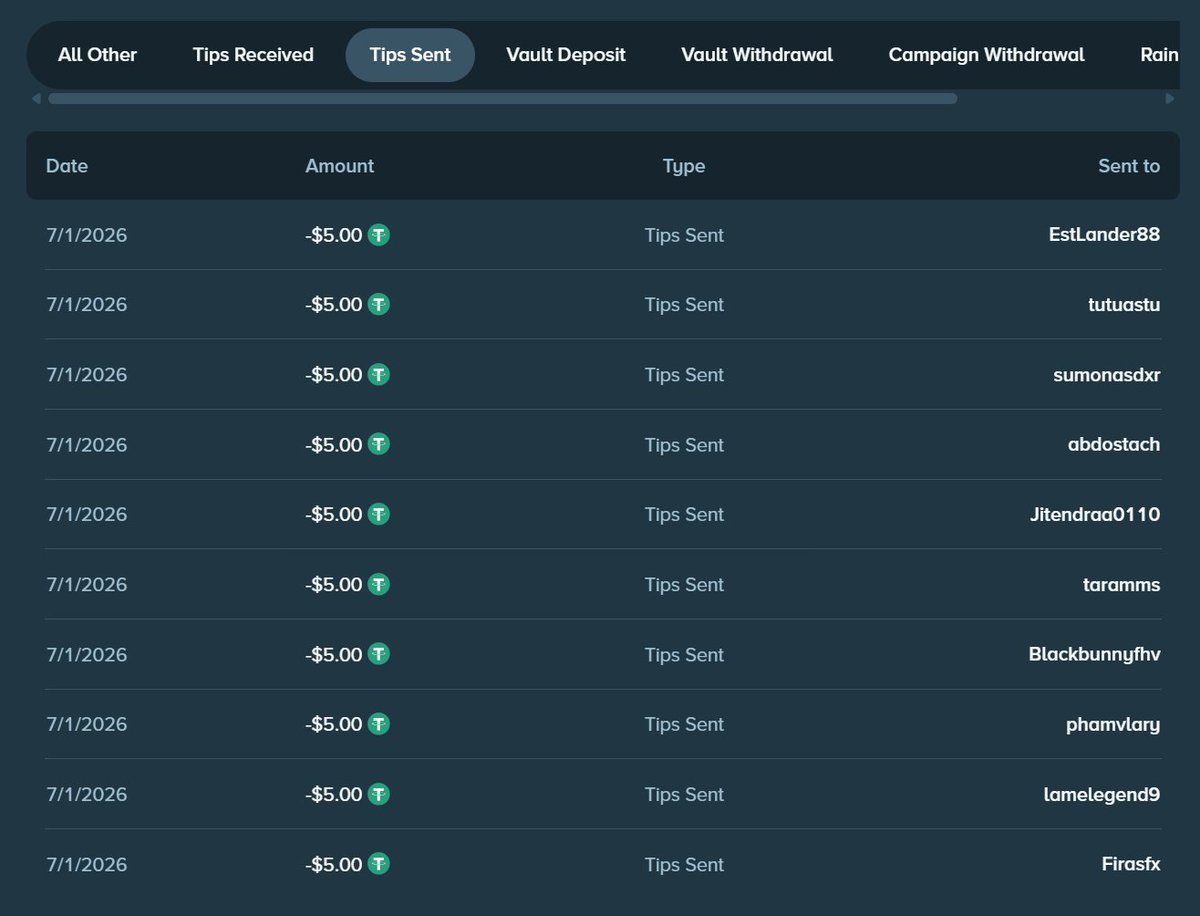Open recipient phamvlary
Screen dimensions: 1200x916
click(x=1113, y=724)
